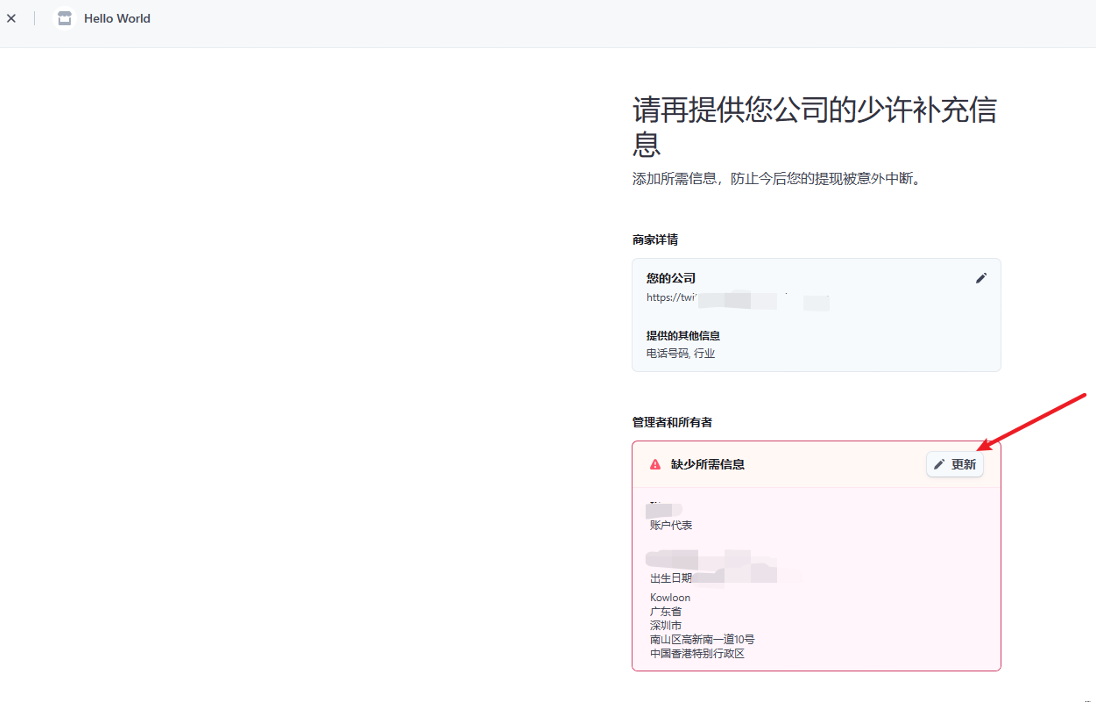This screenshot has height=708, width=1096.
Task: Select the Hello World account name
Action: point(117,18)
